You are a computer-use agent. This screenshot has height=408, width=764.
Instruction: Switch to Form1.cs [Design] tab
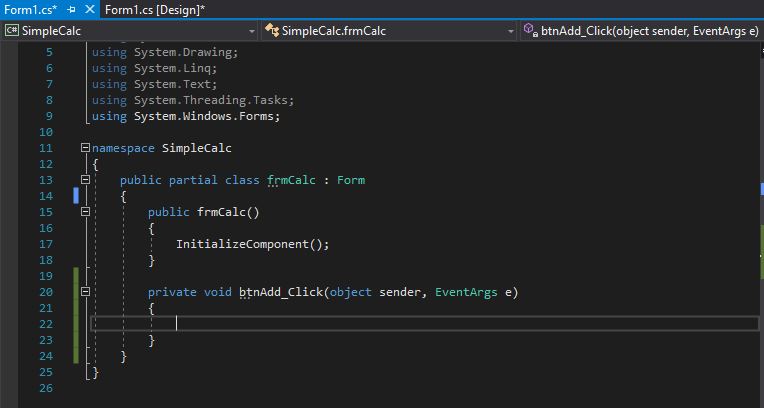coord(153,9)
